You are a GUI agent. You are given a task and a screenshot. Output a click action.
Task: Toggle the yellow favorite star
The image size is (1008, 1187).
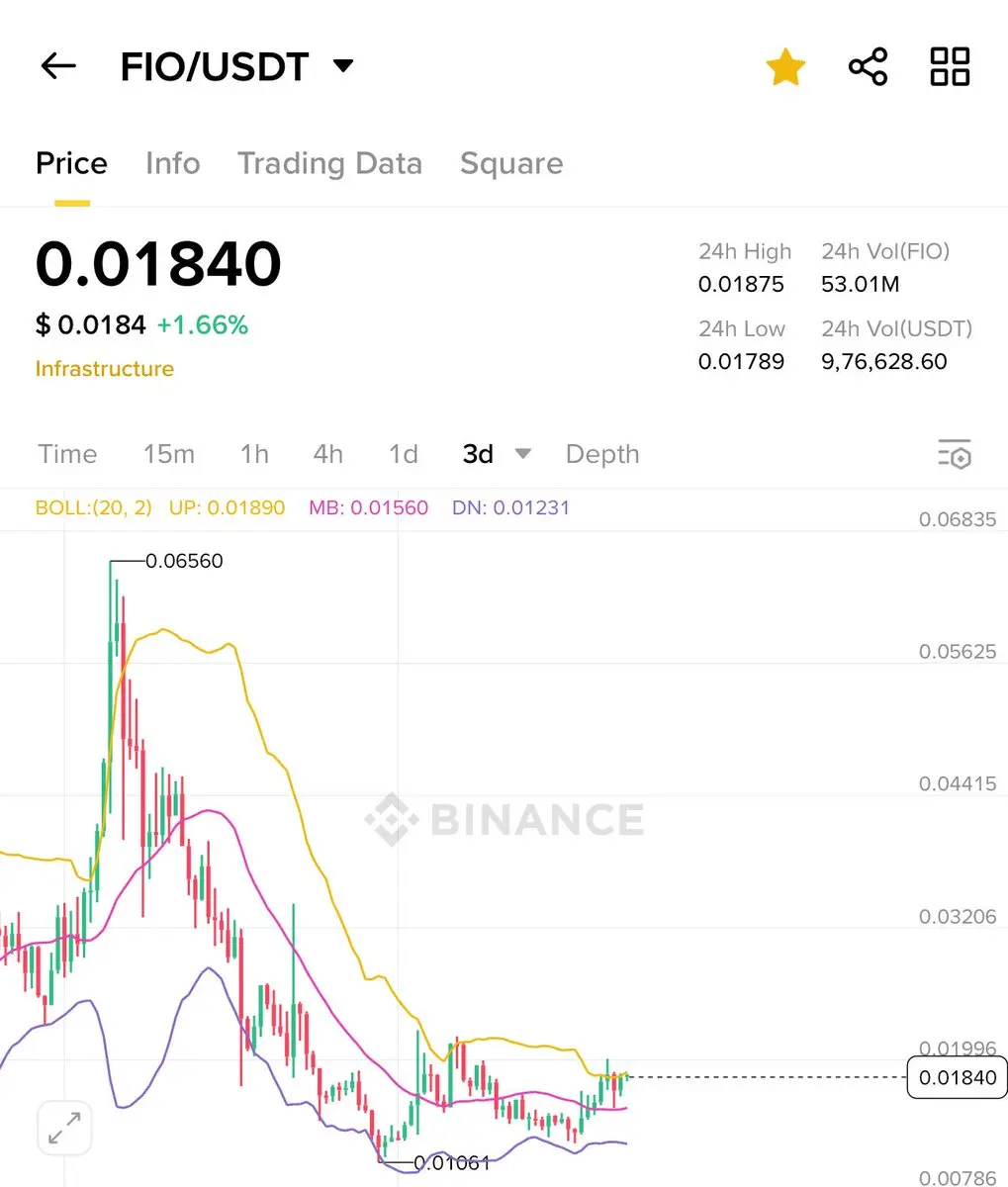coord(785,67)
